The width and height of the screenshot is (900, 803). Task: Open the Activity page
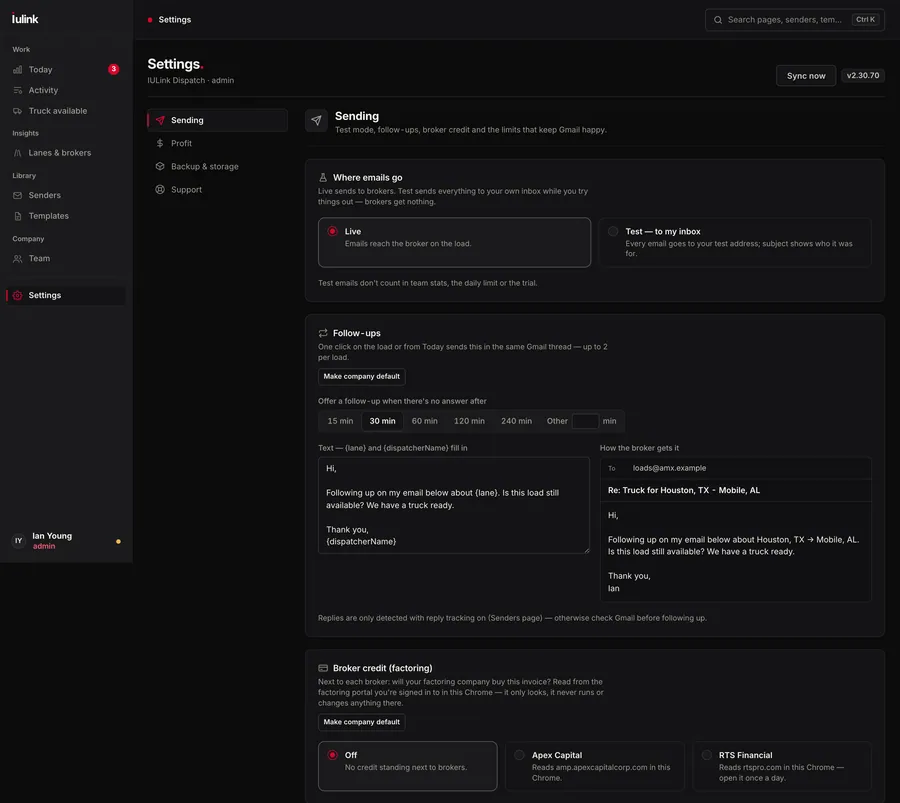[65, 90]
